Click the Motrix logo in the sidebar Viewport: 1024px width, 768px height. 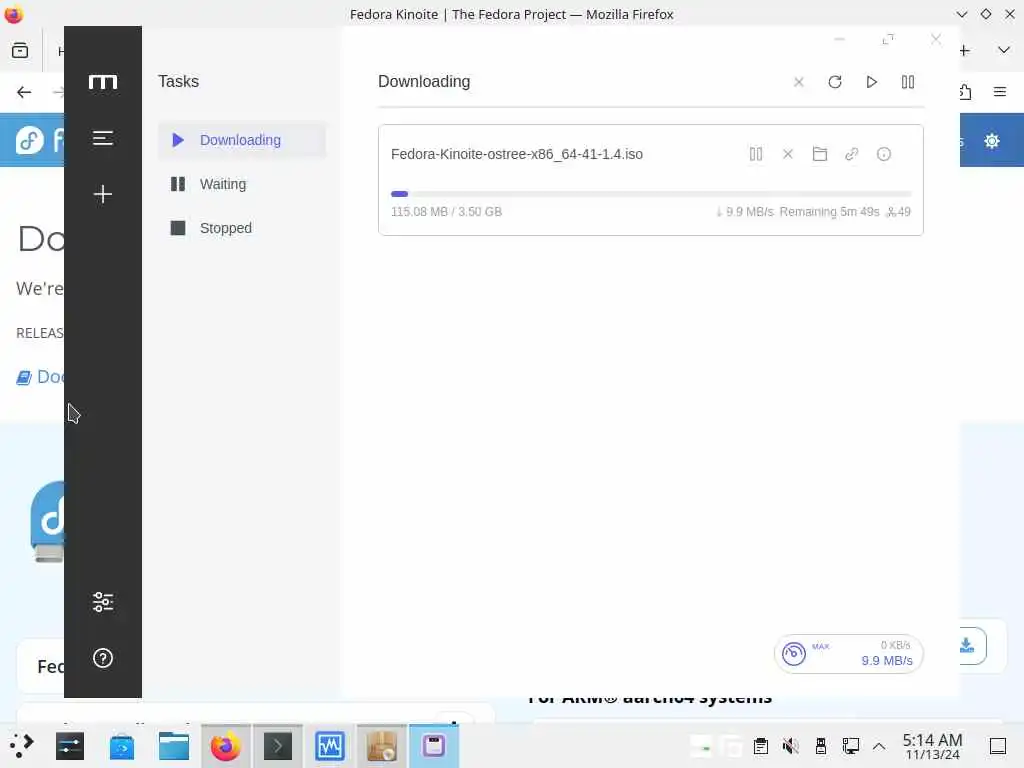click(x=103, y=82)
